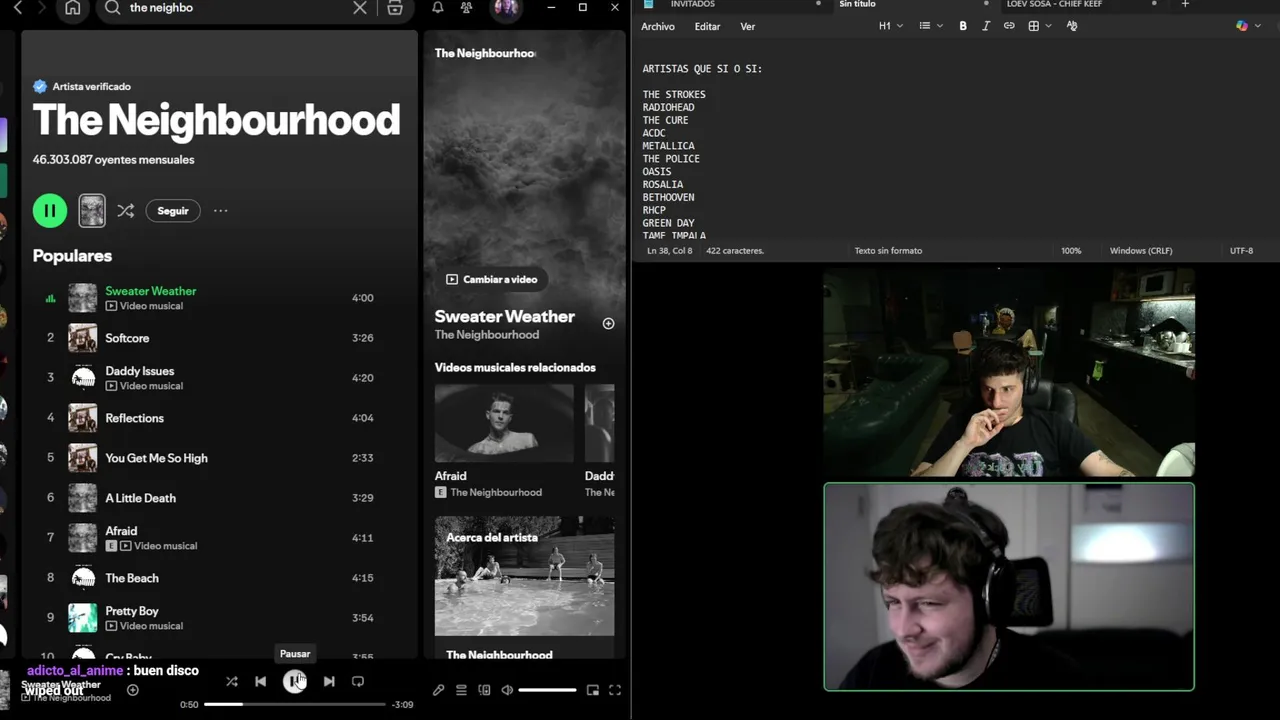Screen dimensions: 1280x720
Task: Open the artist more options menu
Action: (x=221, y=211)
